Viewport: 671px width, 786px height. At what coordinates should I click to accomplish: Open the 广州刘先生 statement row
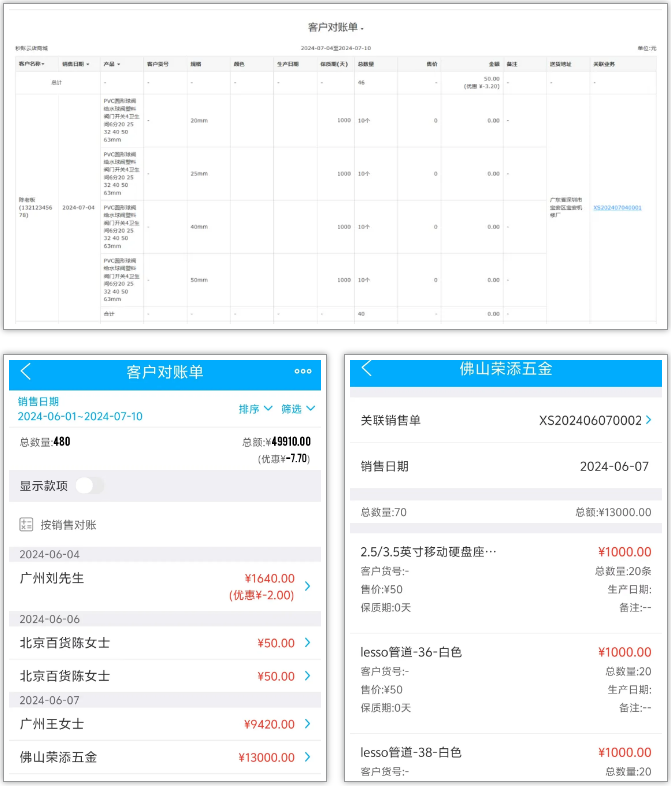tap(165, 586)
